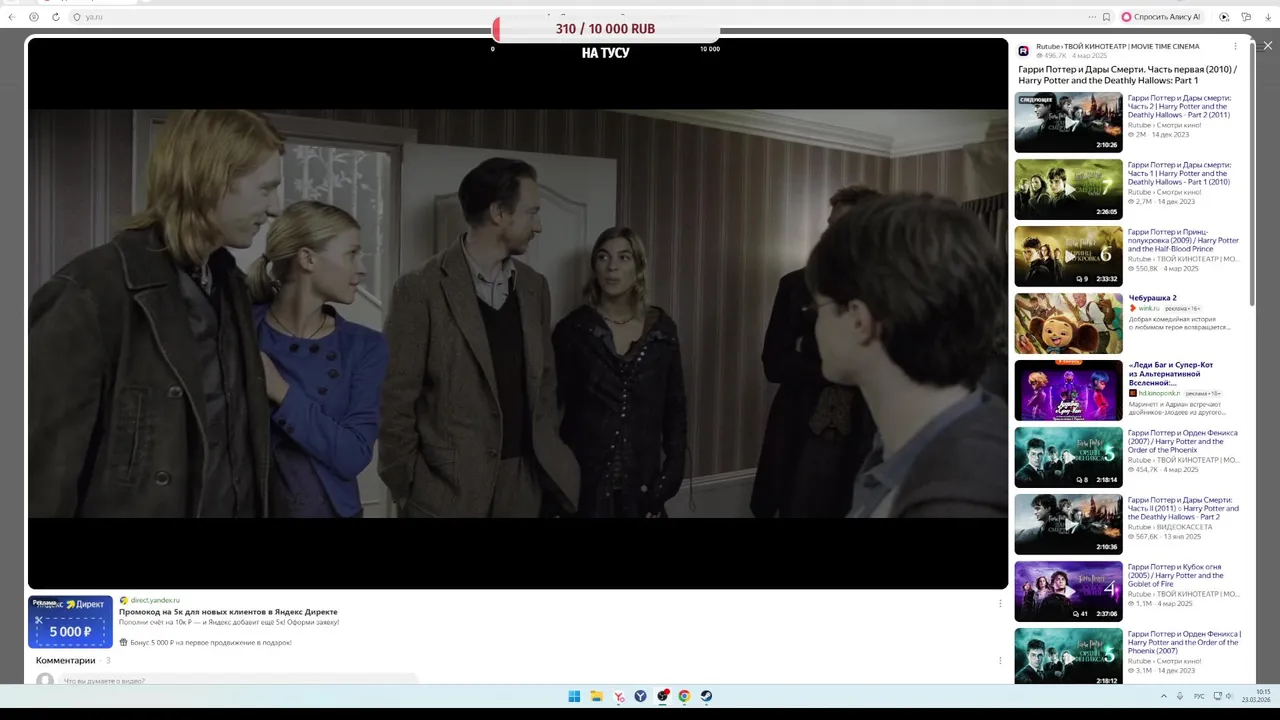Open the browser downloads icon
Screen dimensions: 1280x720
(x=1268, y=17)
